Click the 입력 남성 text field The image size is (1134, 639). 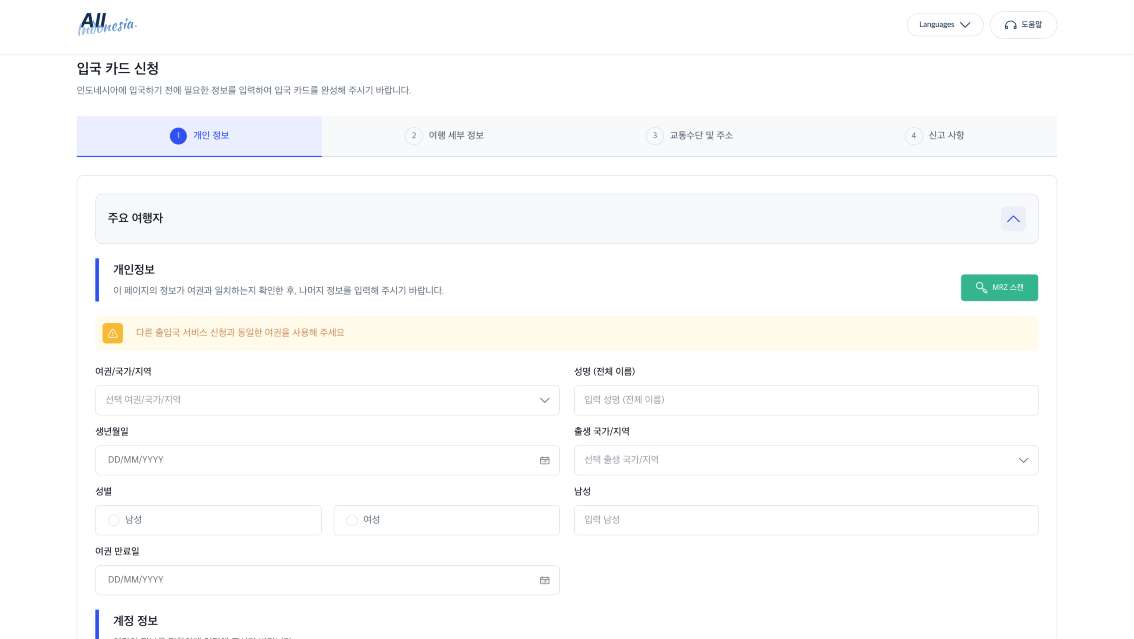click(806, 520)
